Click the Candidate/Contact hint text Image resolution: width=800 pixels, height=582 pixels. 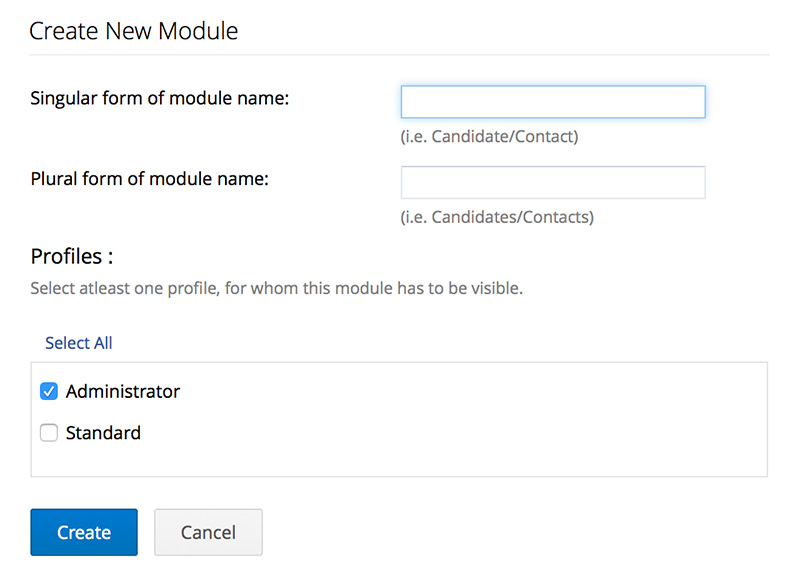490,136
